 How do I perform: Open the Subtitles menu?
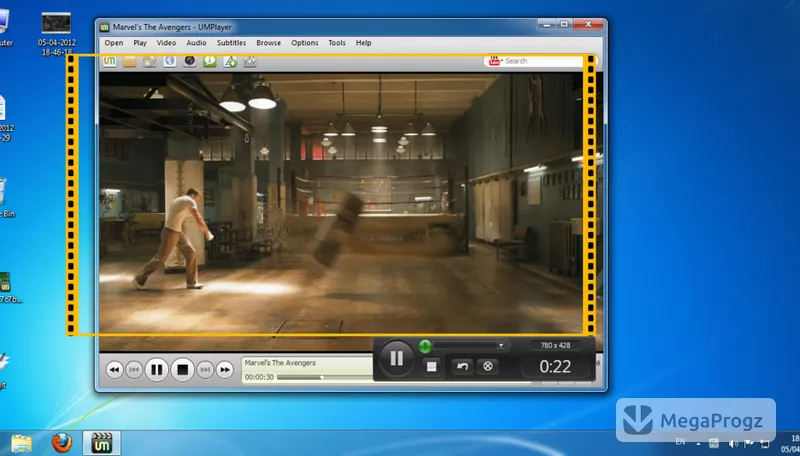(x=231, y=43)
